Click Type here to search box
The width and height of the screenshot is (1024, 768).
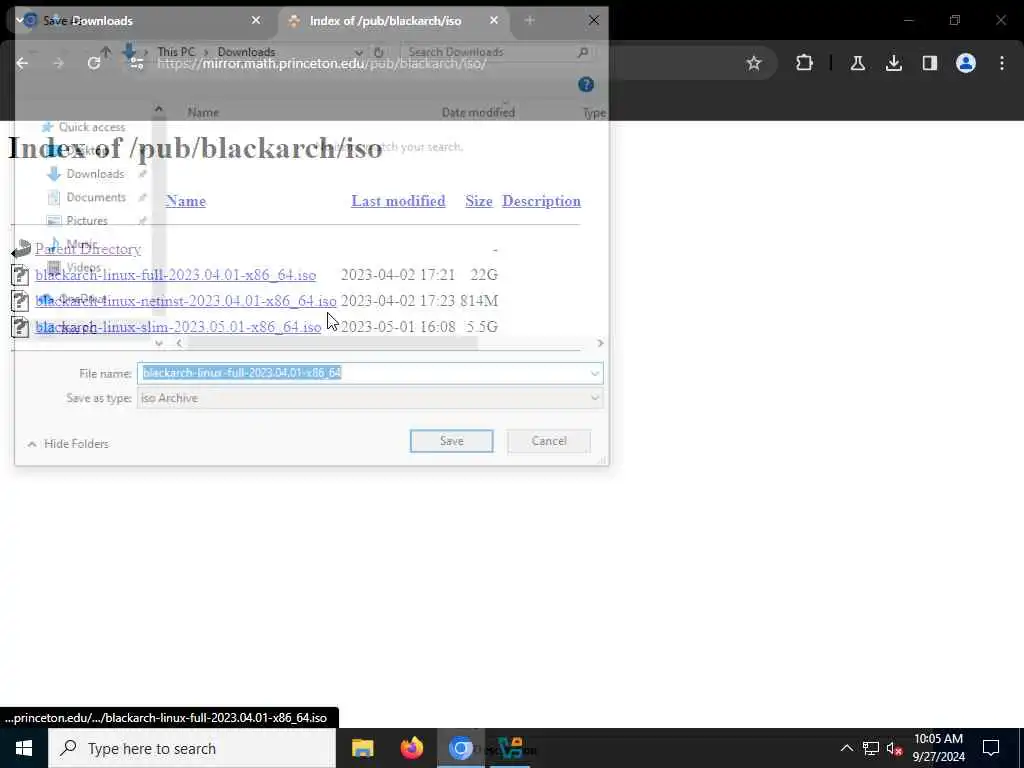[x=192, y=748]
